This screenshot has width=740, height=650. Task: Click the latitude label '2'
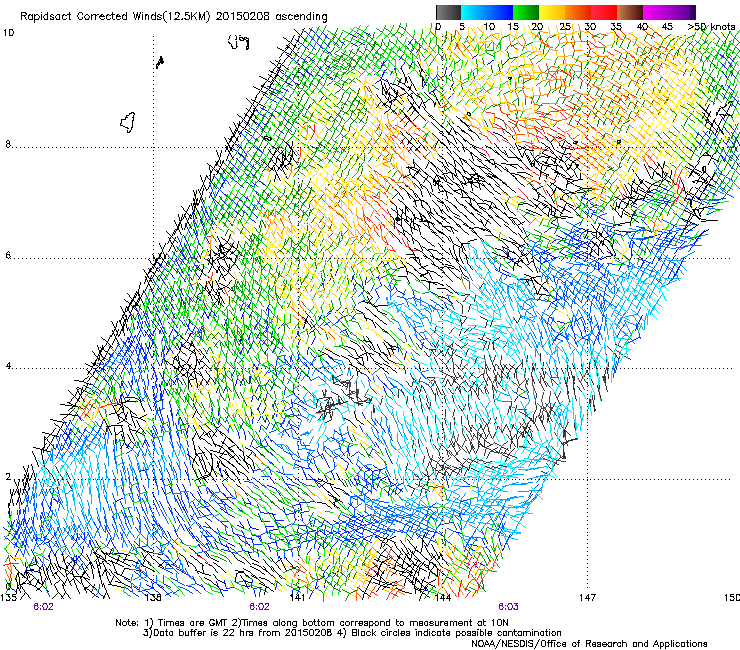click(8, 476)
